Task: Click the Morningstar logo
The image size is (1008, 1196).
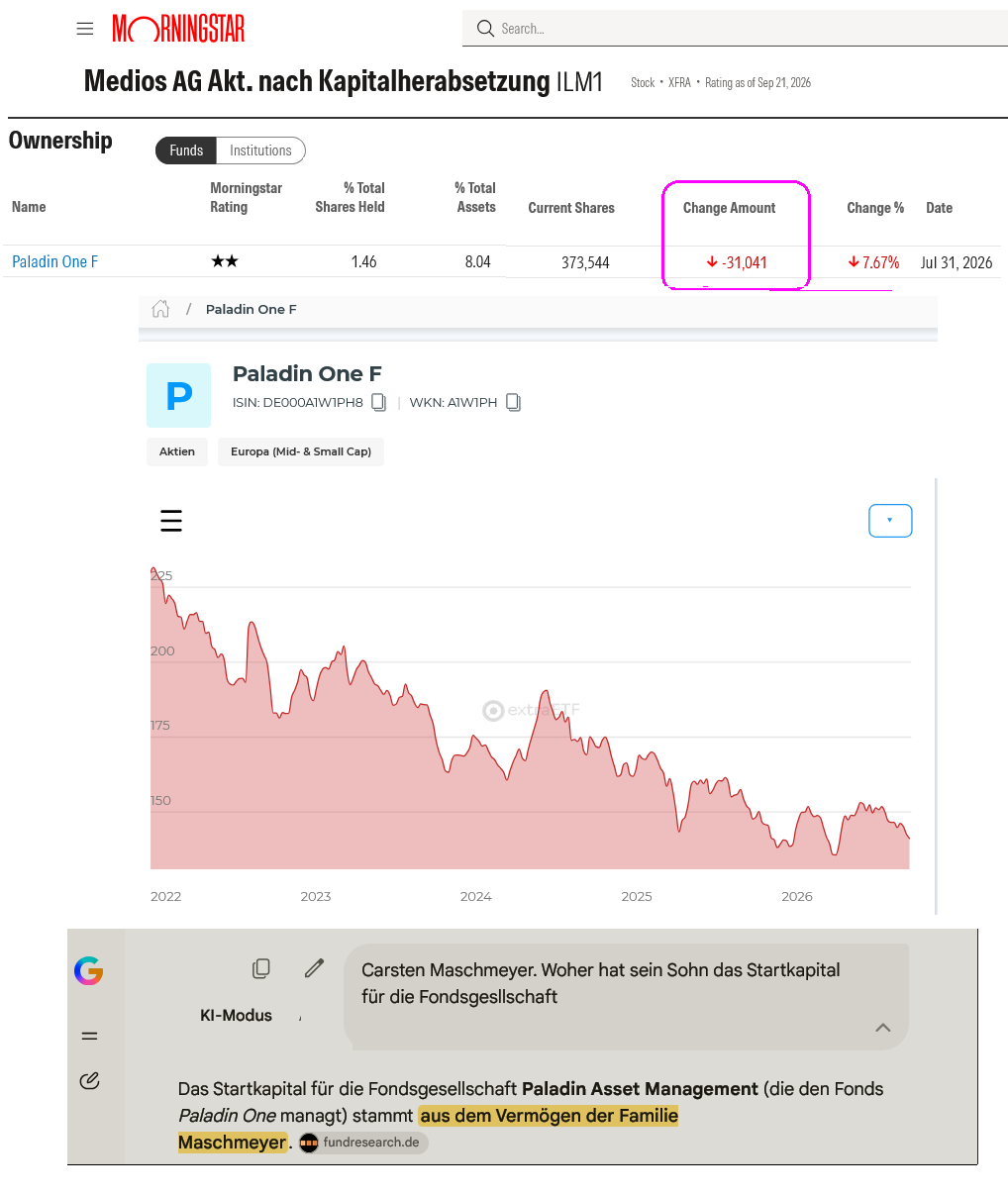Action: coord(178,29)
